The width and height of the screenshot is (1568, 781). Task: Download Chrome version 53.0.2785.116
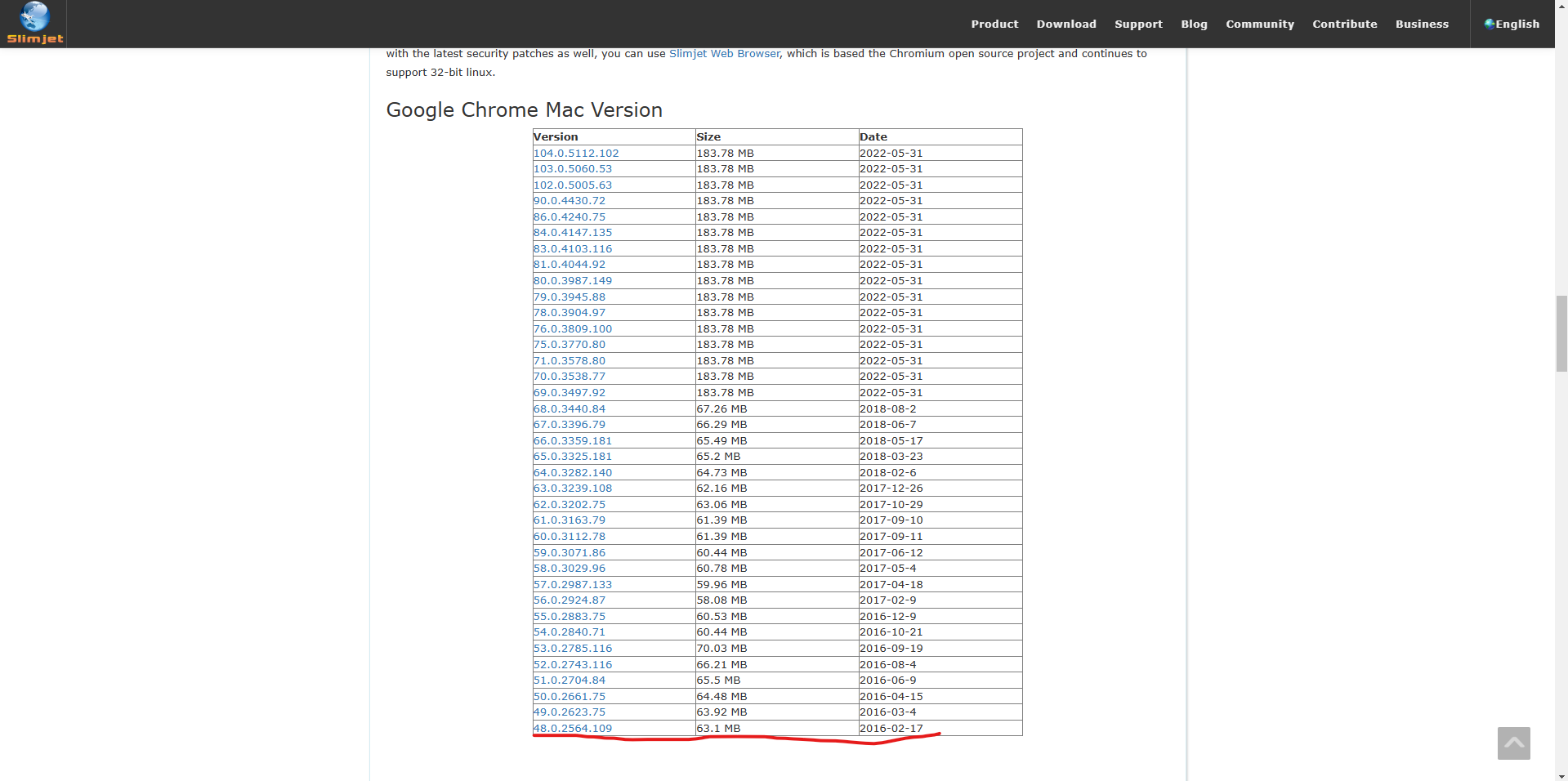coord(573,649)
